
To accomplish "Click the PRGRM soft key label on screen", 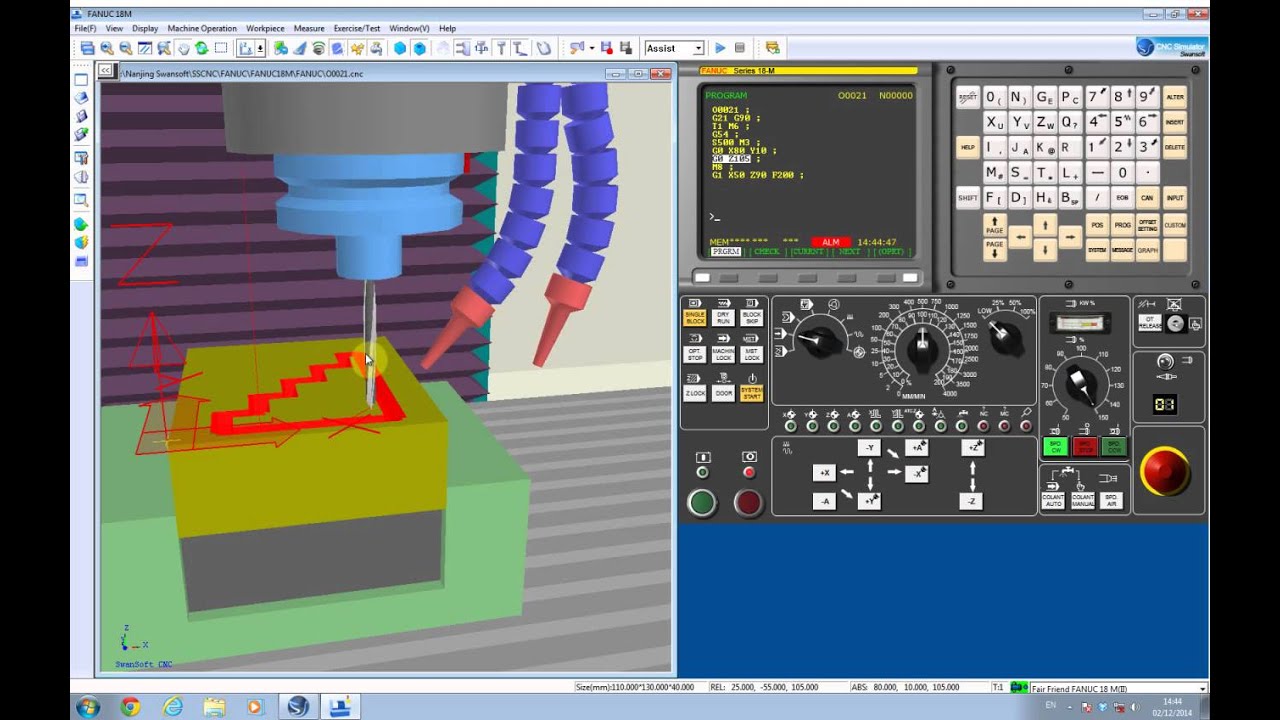I will point(726,252).
